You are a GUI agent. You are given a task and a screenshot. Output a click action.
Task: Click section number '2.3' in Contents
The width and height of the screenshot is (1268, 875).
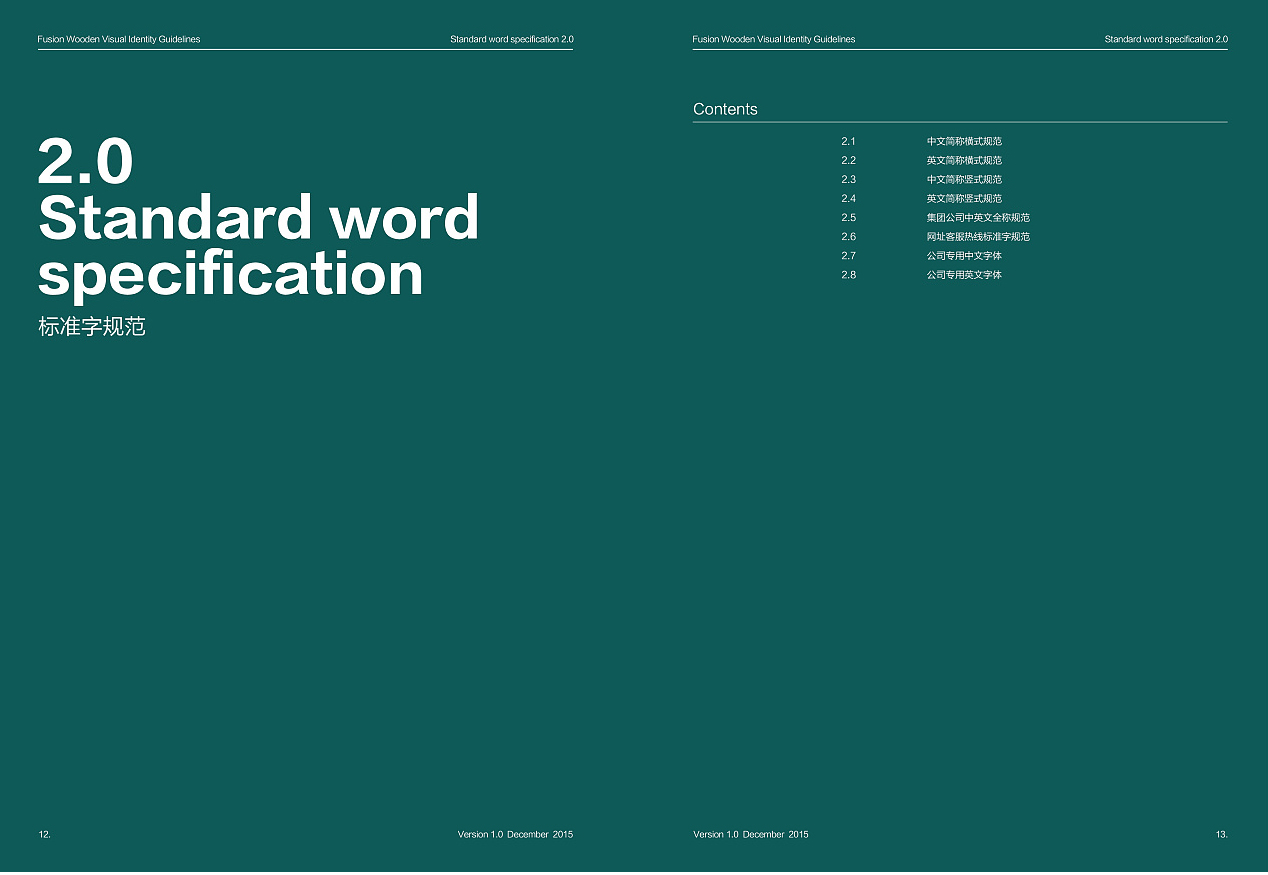[x=848, y=179]
